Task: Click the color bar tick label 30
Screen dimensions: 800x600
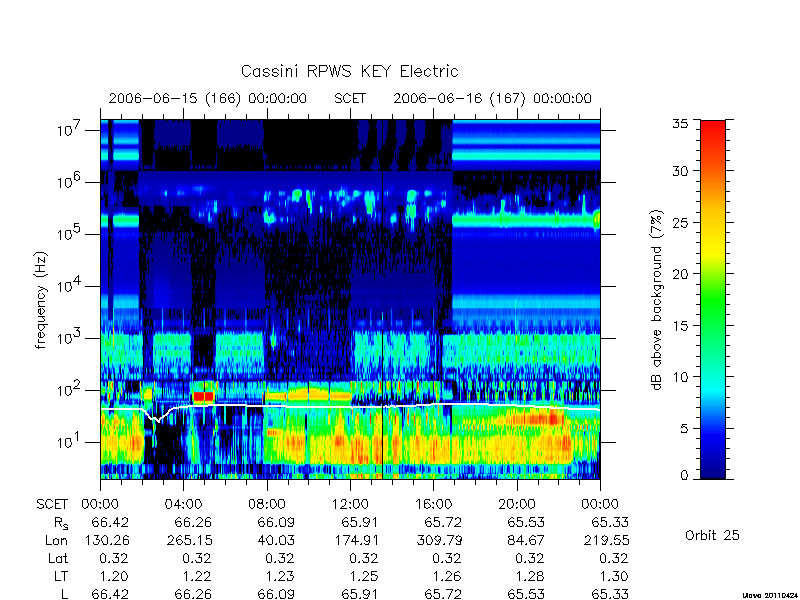Action: (680, 171)
